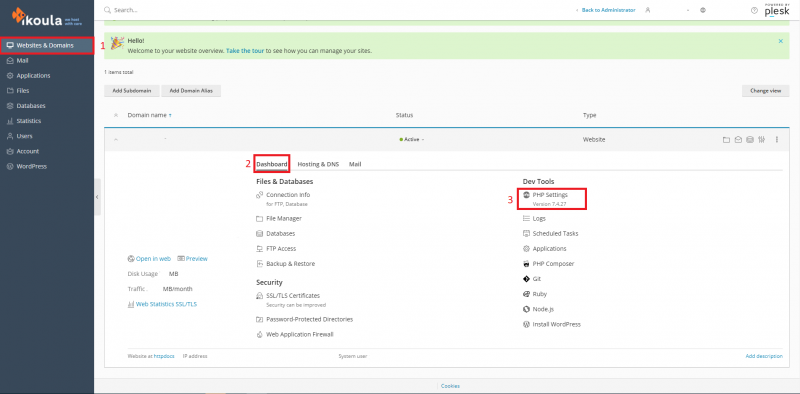Screen dimensions: 800x394
Task: Open File Manager
Action: pyautogui.click(x=284, y=218)
